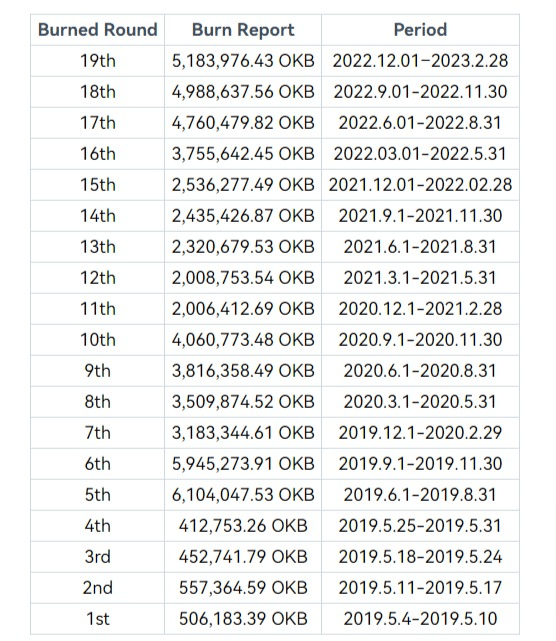Select the 19th burned round cell
556x641 pixels.
98,61
